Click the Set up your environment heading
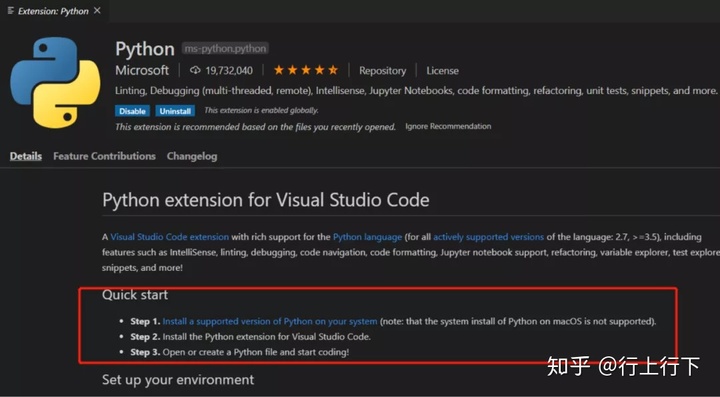This screenshot has width=720, height=397. tap(178, 380)
